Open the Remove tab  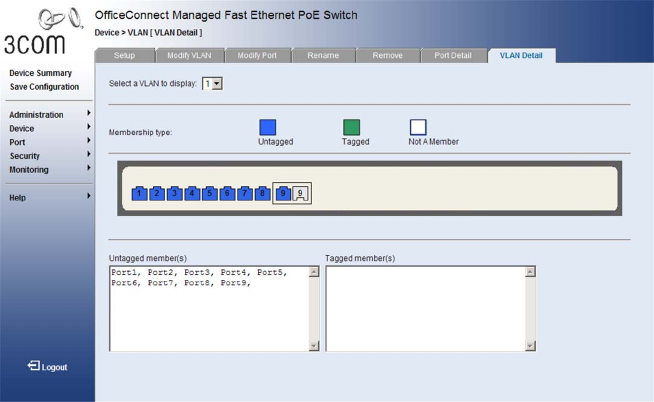point(387,55)
